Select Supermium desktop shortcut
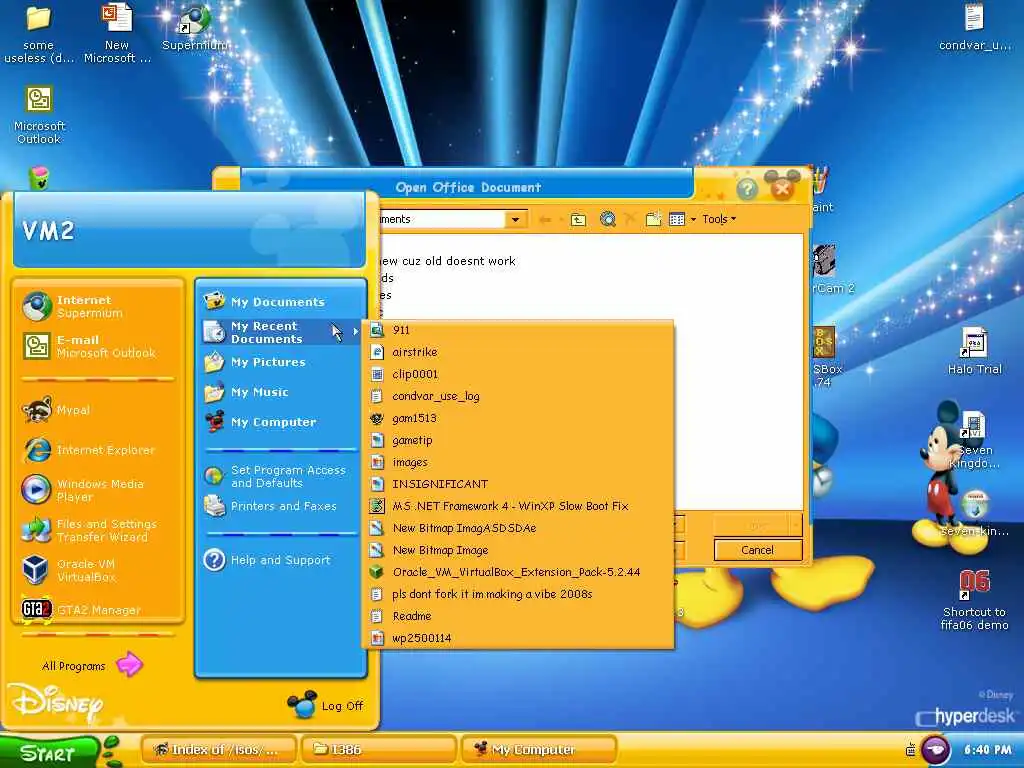 pos(195,27)
